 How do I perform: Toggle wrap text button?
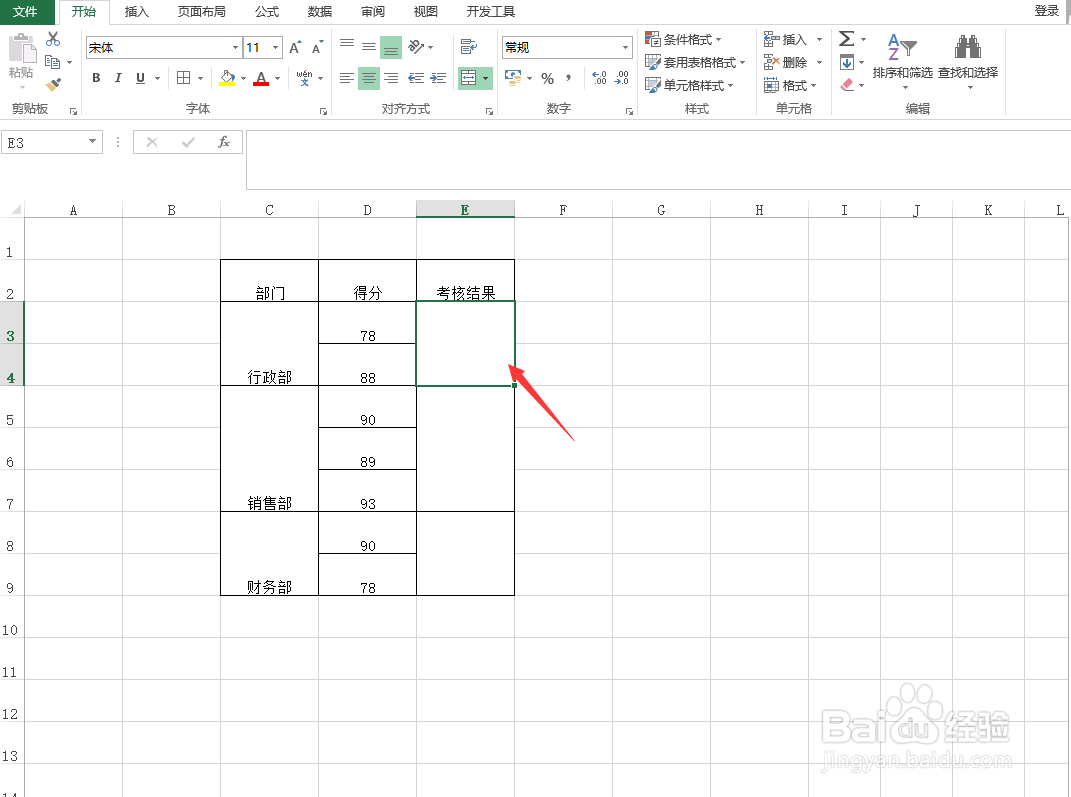(469, 46)
